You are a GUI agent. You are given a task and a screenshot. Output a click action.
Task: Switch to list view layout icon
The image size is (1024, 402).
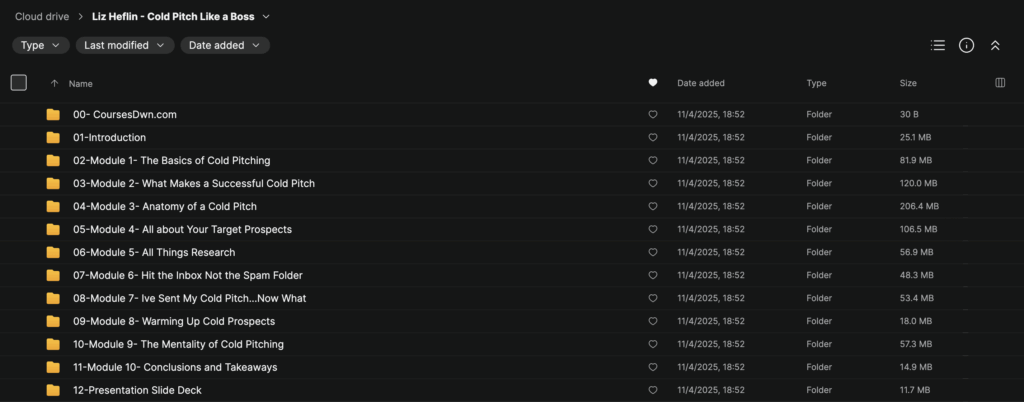[x=937, y=45]
